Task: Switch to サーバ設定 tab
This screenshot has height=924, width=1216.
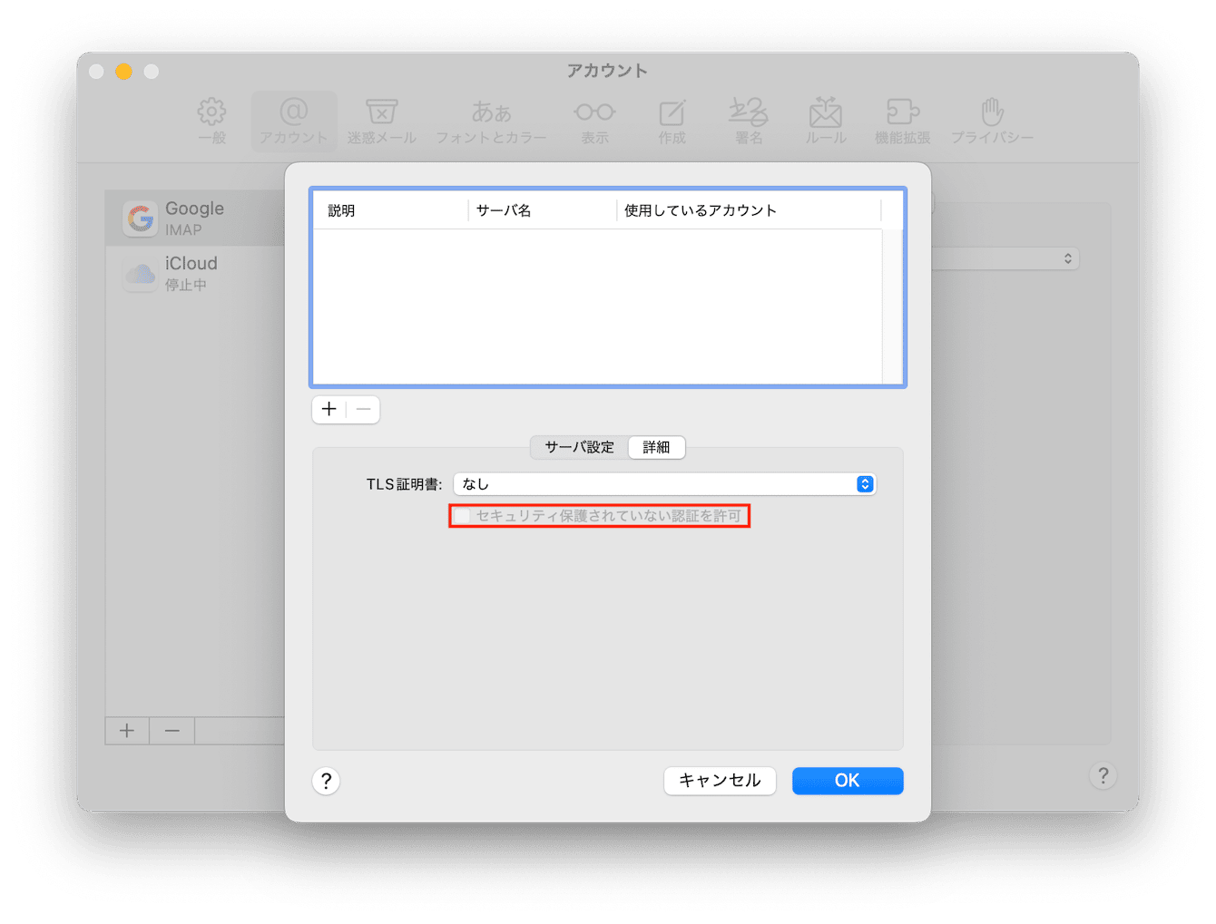Action: pyautogui.click(x=579, y=447)
